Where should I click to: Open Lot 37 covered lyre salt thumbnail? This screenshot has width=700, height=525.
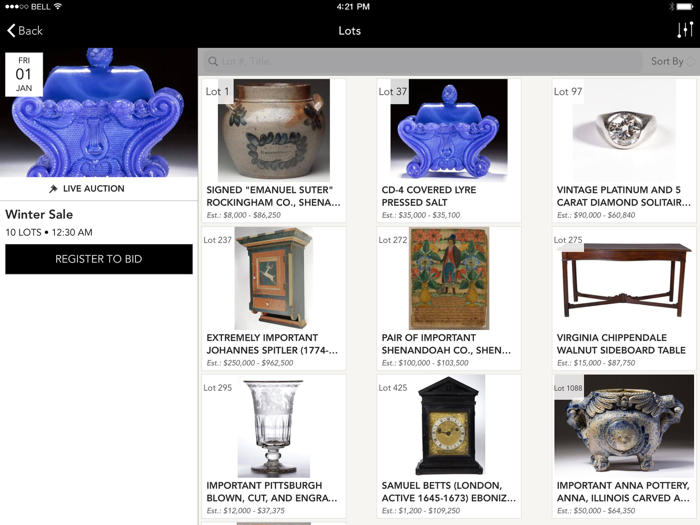tap(449, 130)
